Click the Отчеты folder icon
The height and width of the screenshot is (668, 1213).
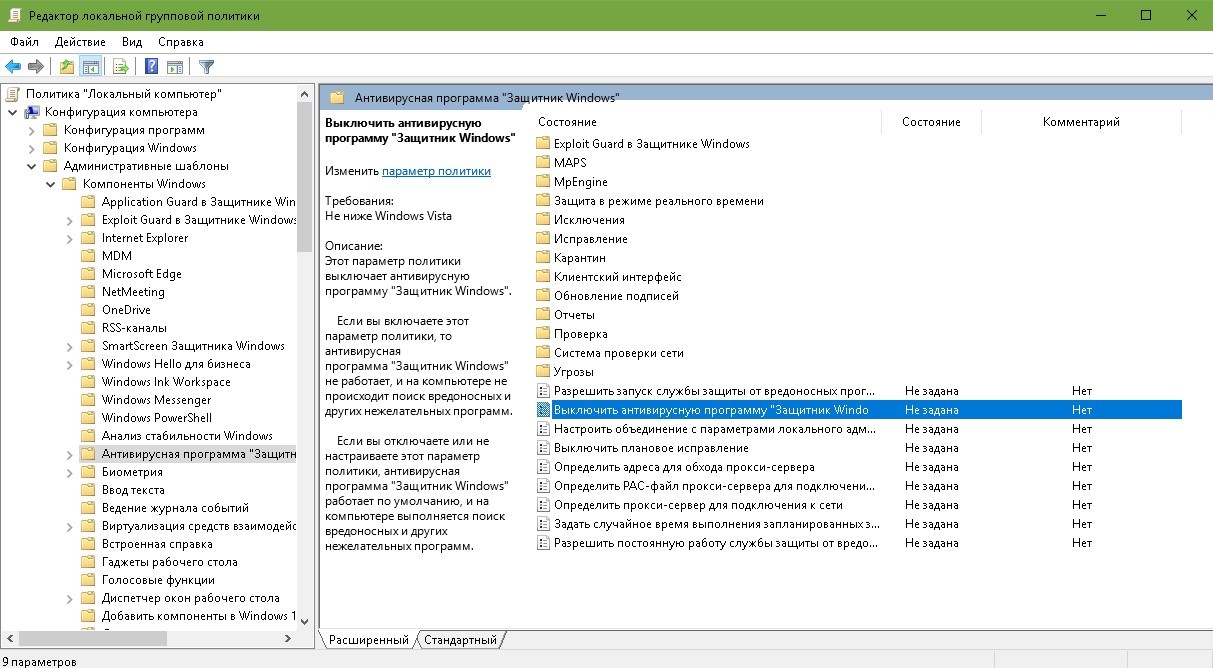point(543,314)
